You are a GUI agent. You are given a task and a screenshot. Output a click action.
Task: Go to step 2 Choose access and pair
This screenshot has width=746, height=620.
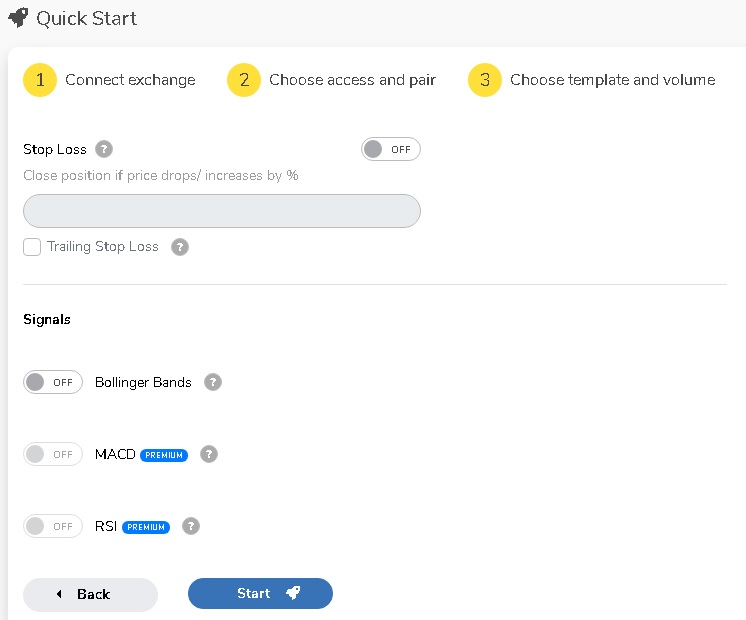331,80
